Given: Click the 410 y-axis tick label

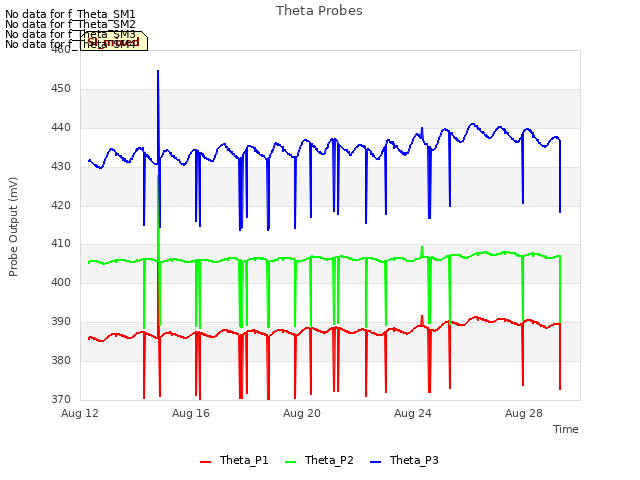Looking at the screenshot, I should click(x=61, y=244).
